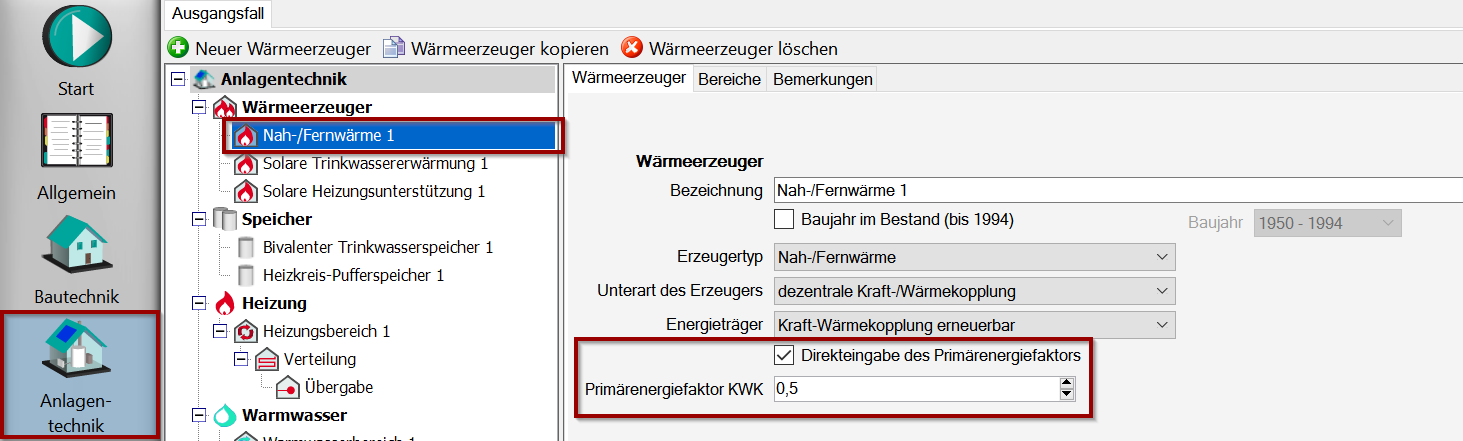The width and height of the screenshot is (1463, 441).
Task: Collapse the Verteilung node
Action: click(x=241, y=359)
